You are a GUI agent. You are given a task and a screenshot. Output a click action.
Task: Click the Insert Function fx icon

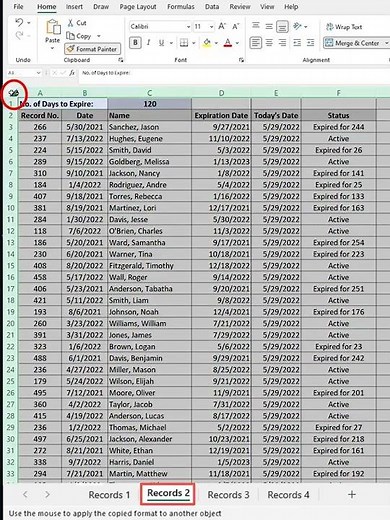pyautogui.click(x=72, y=73)
